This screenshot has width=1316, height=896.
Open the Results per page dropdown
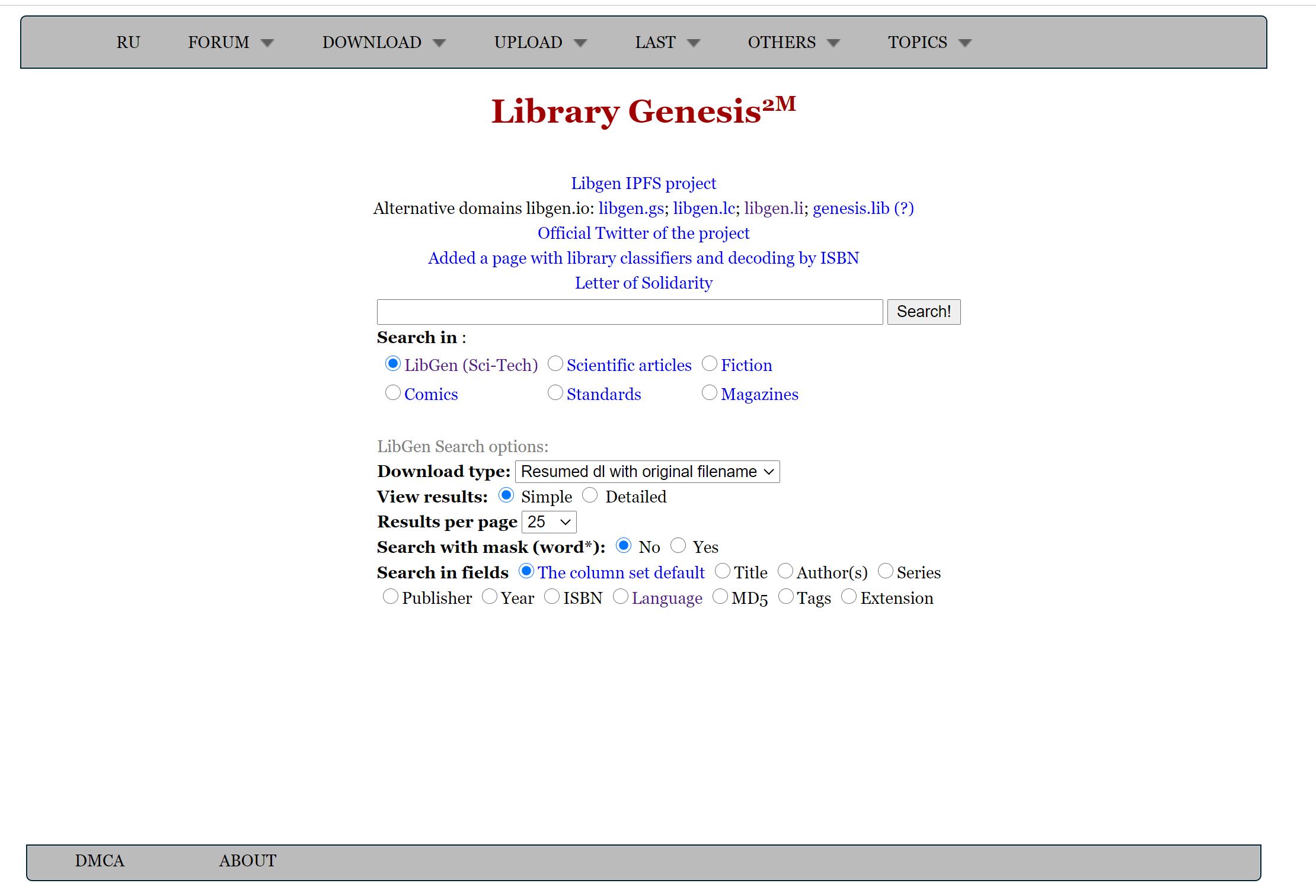(x=548, y=522)
